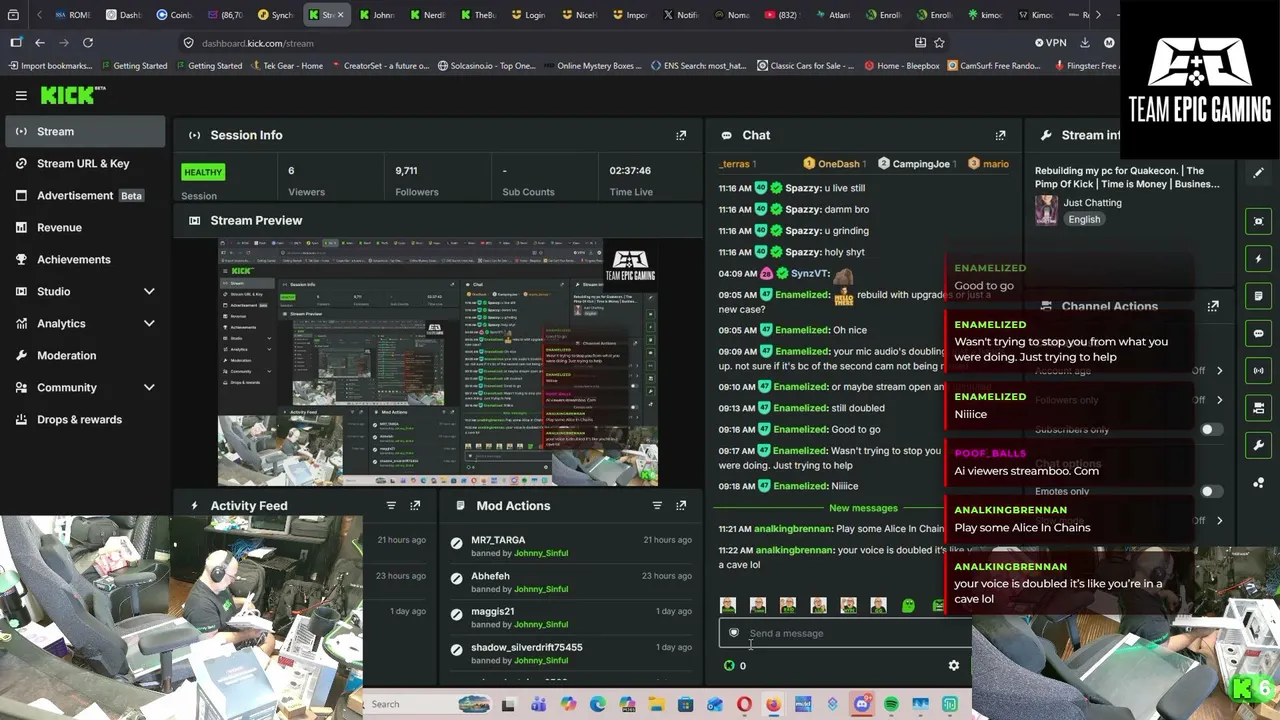Open chat settings gear icon
Image resolution: width=1280 pixels, height=720 pixels.
954,666
